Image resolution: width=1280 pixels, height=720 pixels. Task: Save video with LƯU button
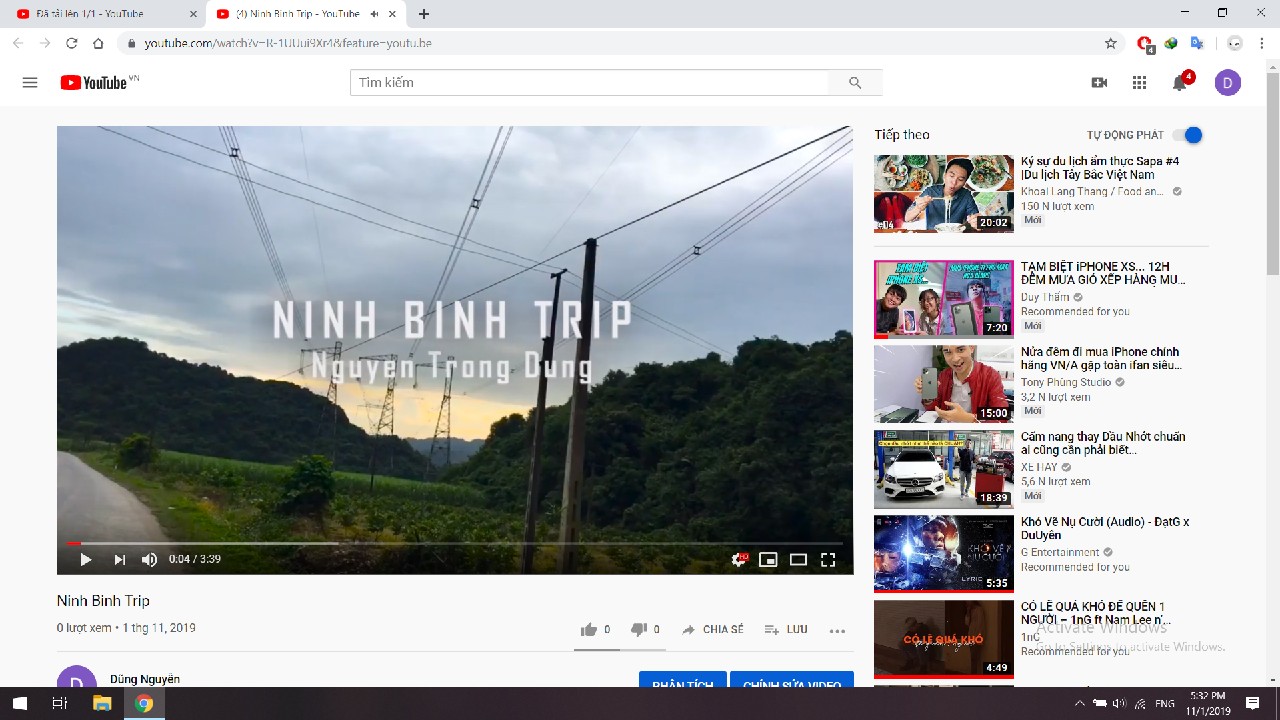pyautogui.click(x=786, y=630)
